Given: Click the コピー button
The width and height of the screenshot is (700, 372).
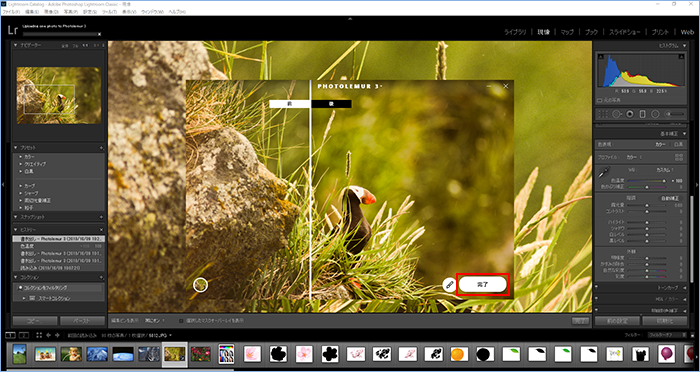Looking at the screenshot, I should pos(35,321).
